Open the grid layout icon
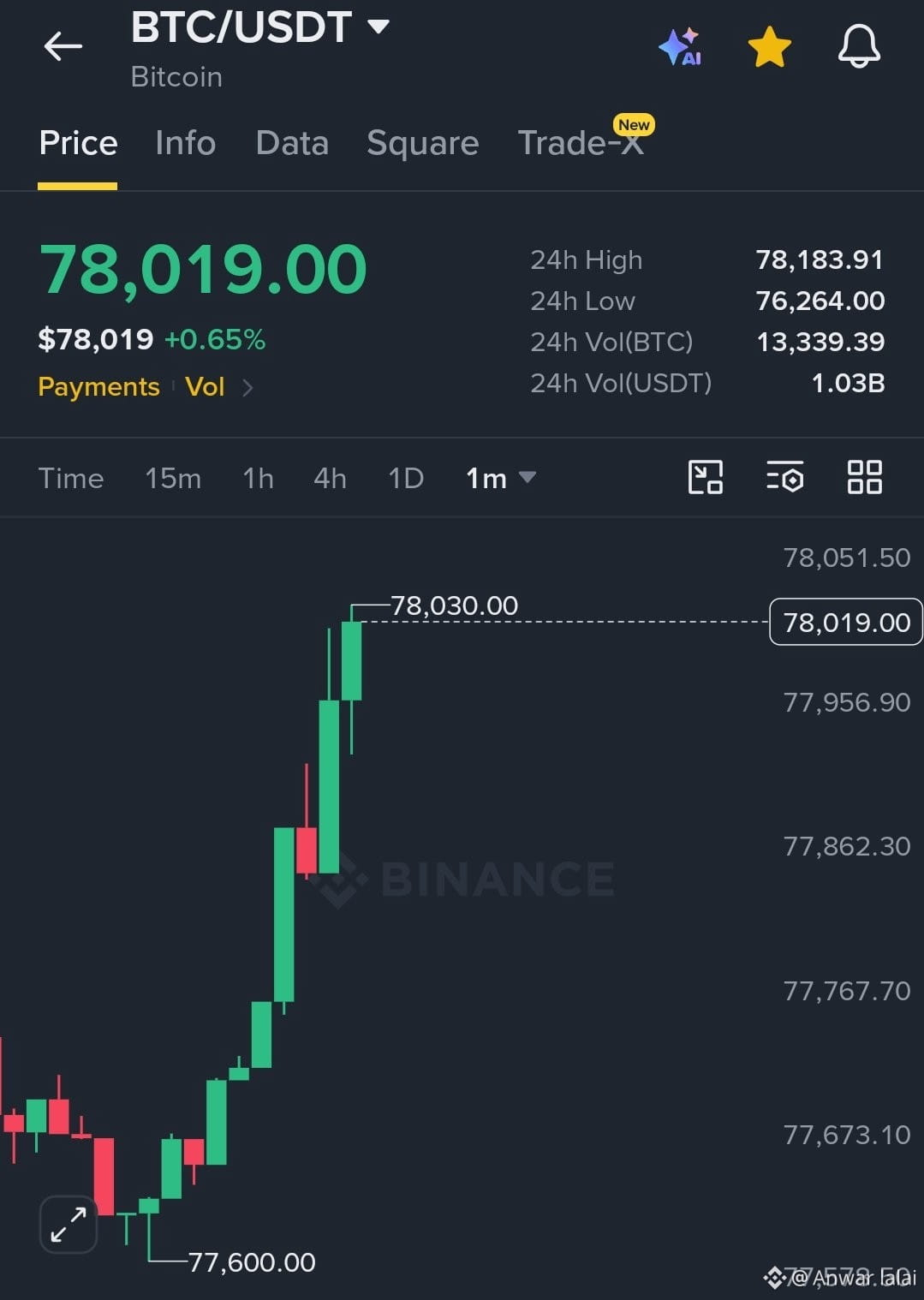Screen dimensions: 924x1300 click(864, 477)
